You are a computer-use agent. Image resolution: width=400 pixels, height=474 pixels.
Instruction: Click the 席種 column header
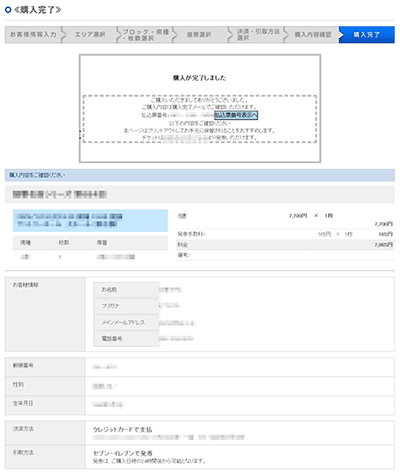click(26, 243)
